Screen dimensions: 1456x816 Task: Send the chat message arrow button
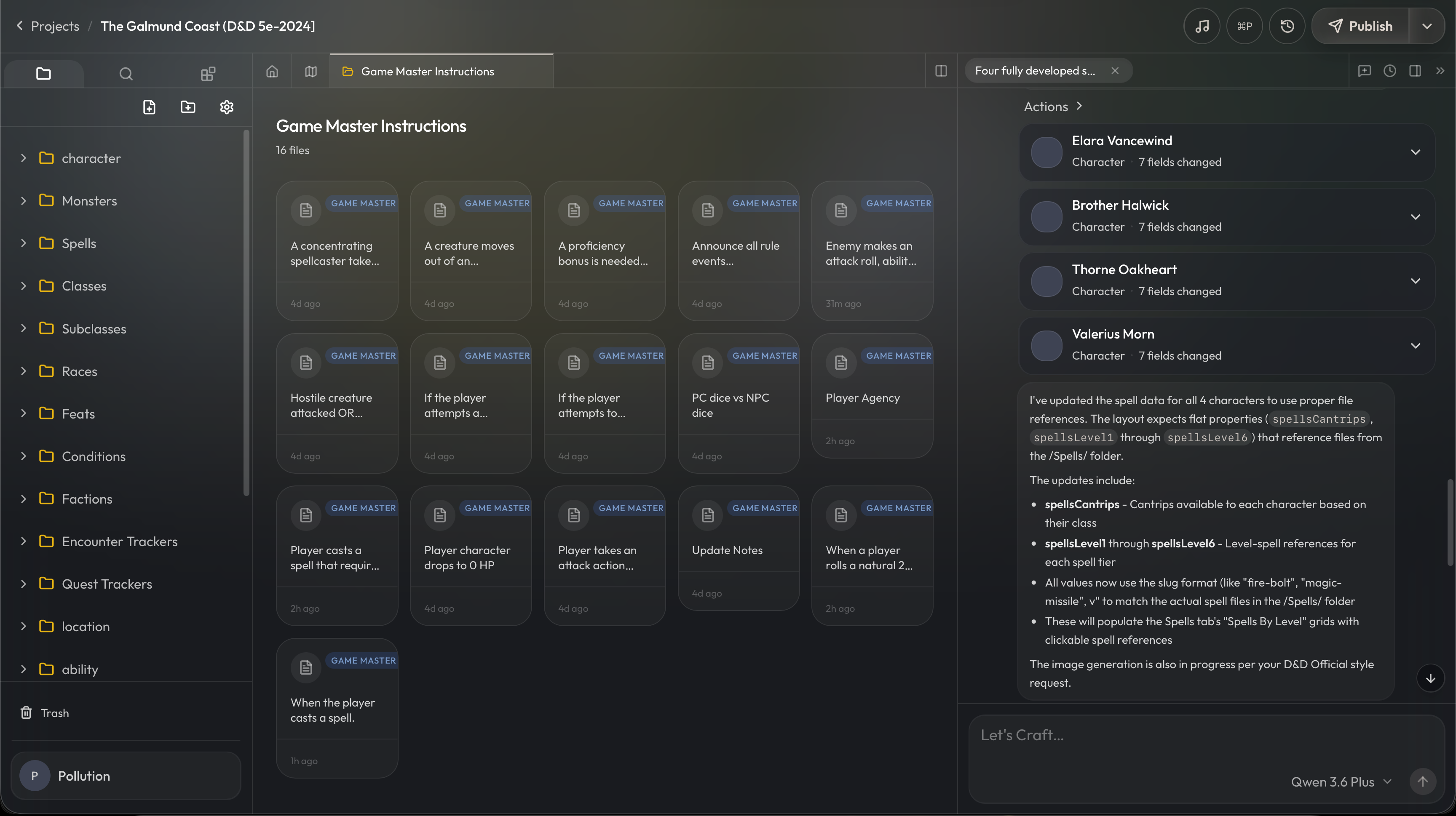coord(1423,781)
